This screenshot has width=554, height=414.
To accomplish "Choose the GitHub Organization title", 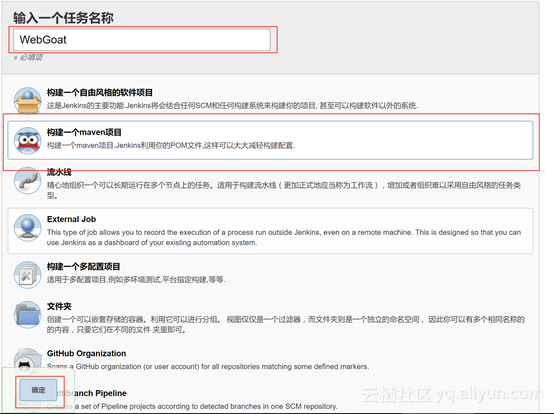I will click(86, 353).
